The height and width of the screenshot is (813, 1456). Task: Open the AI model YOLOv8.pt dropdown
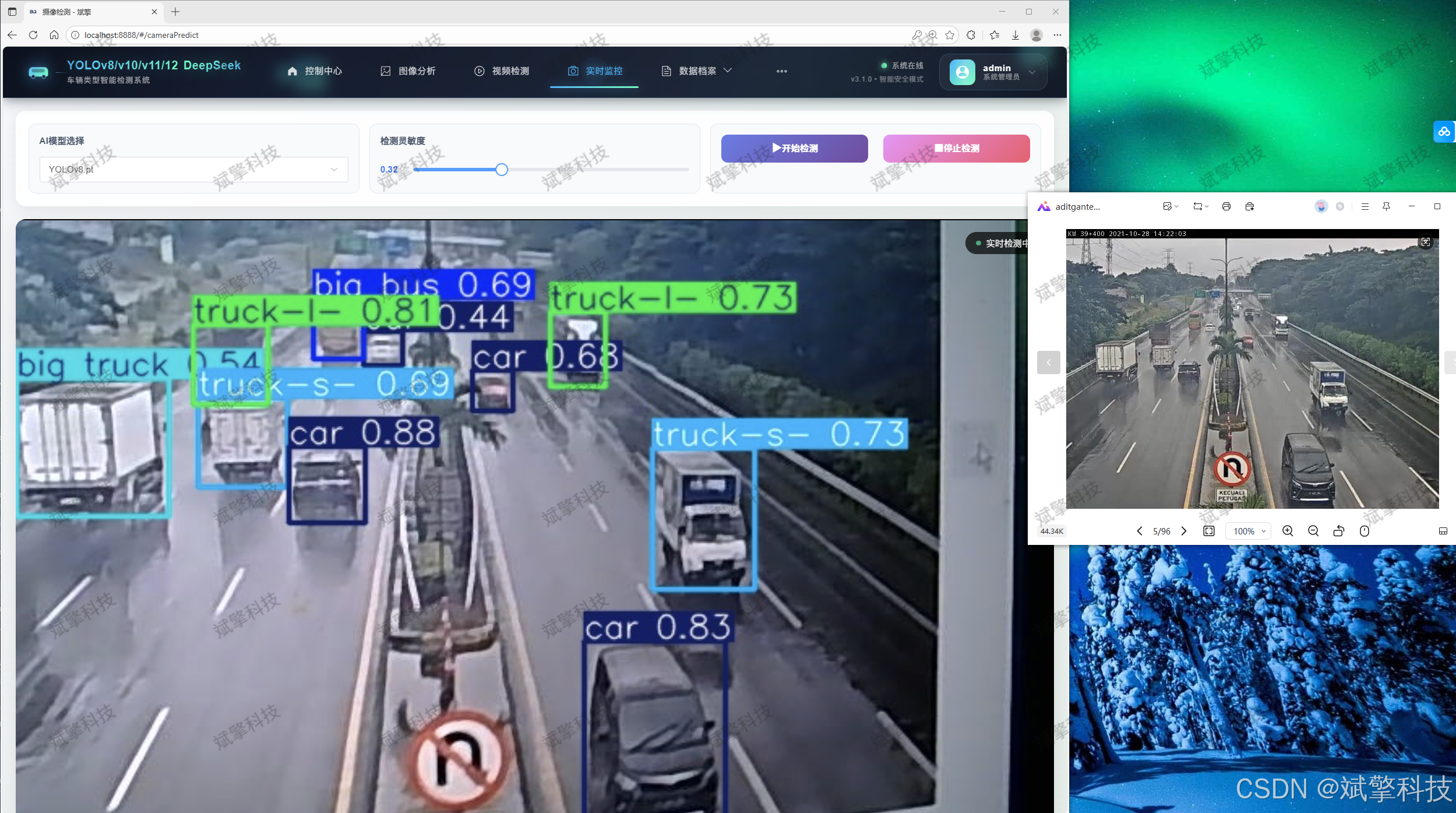pyautogui.click(x=193, y=170)
